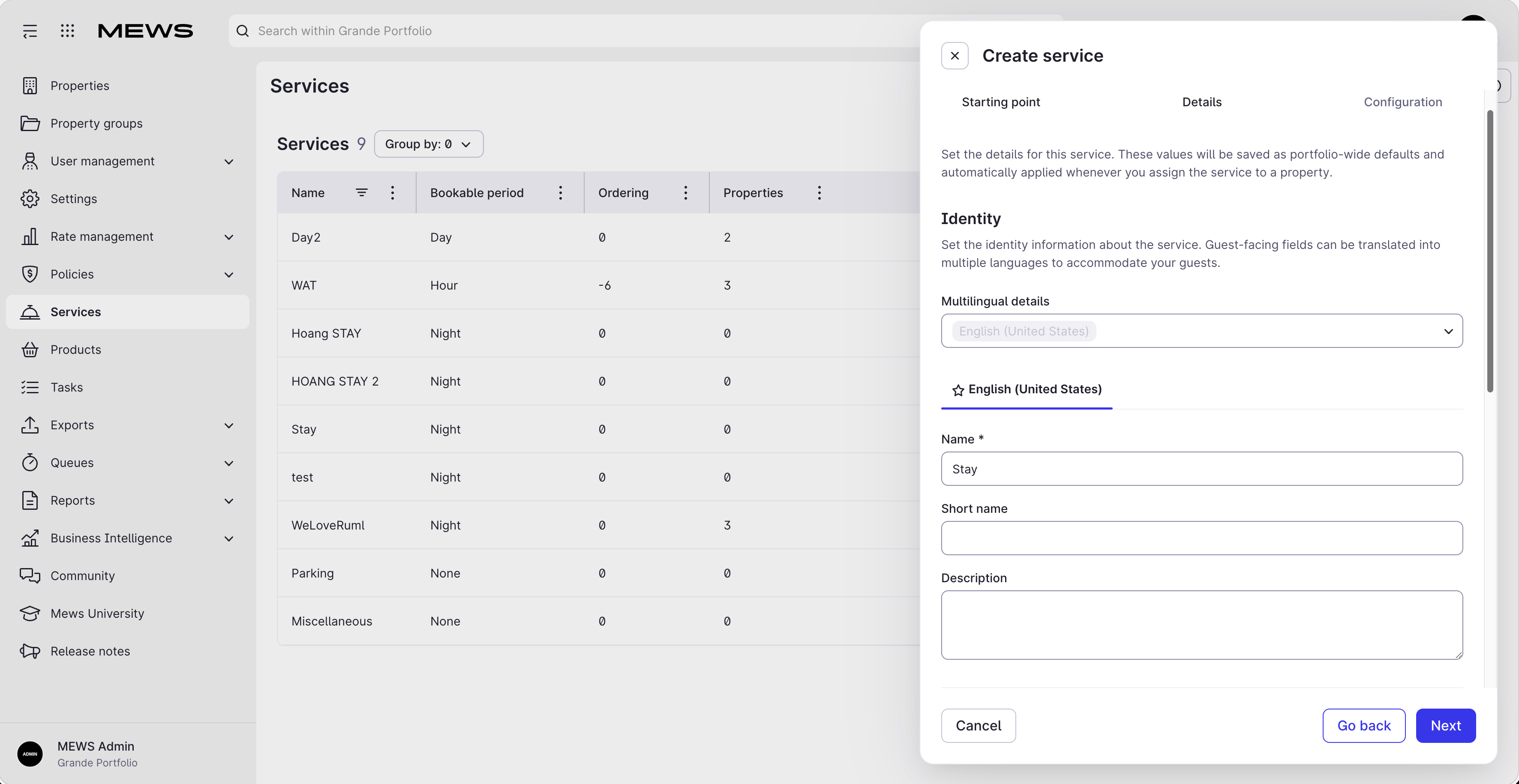Open Miscellaneous service row

tap(598, 621)
